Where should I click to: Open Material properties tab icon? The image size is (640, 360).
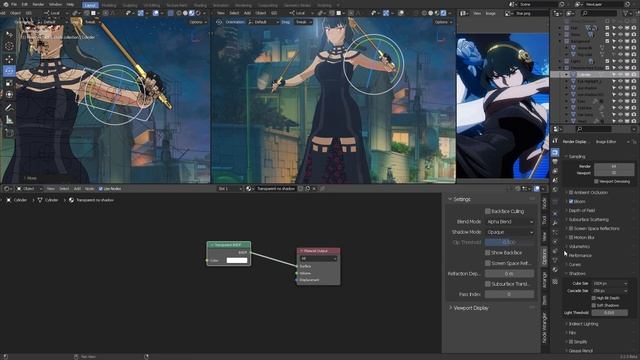pyautogui.click(x=555, y=270)
